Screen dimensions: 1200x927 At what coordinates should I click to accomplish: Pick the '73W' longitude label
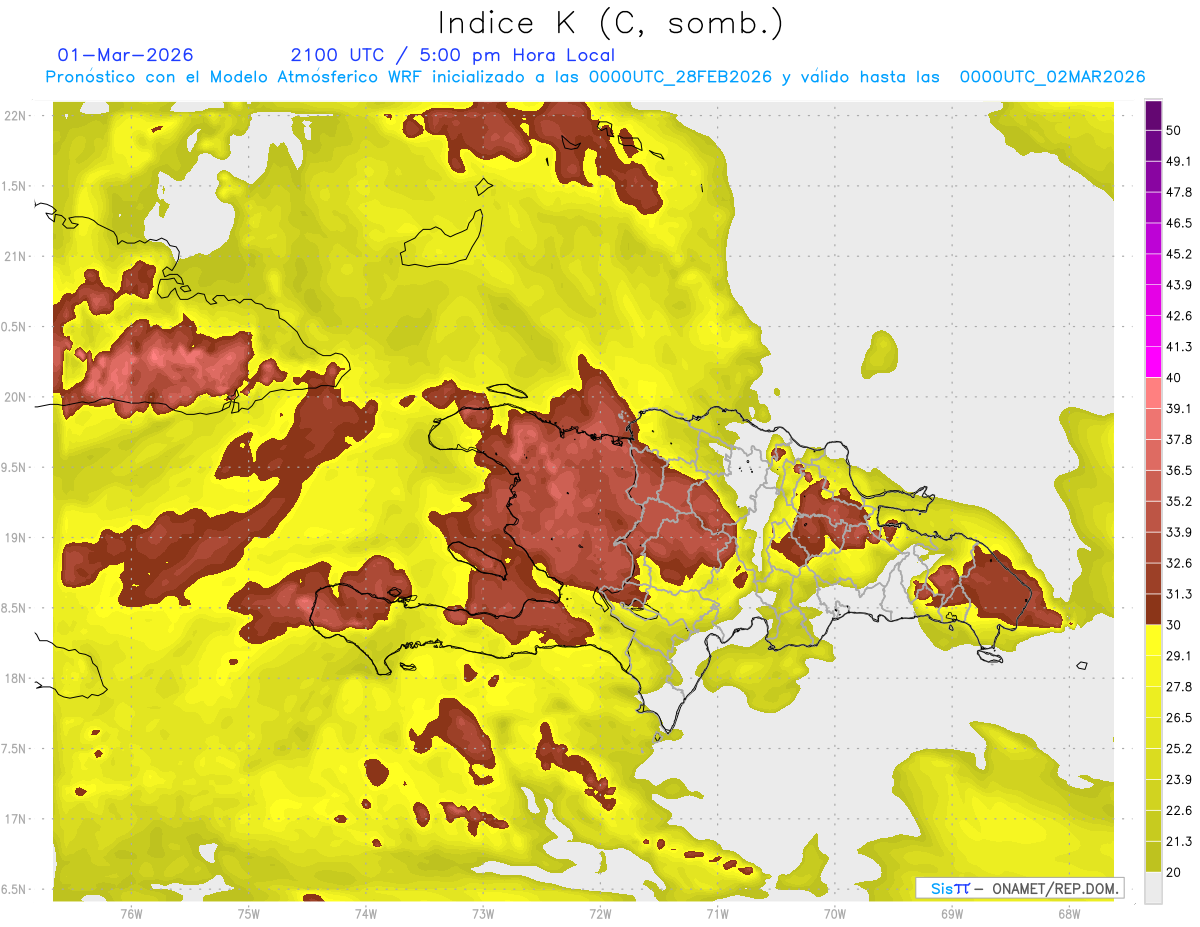tap(483, 913)
